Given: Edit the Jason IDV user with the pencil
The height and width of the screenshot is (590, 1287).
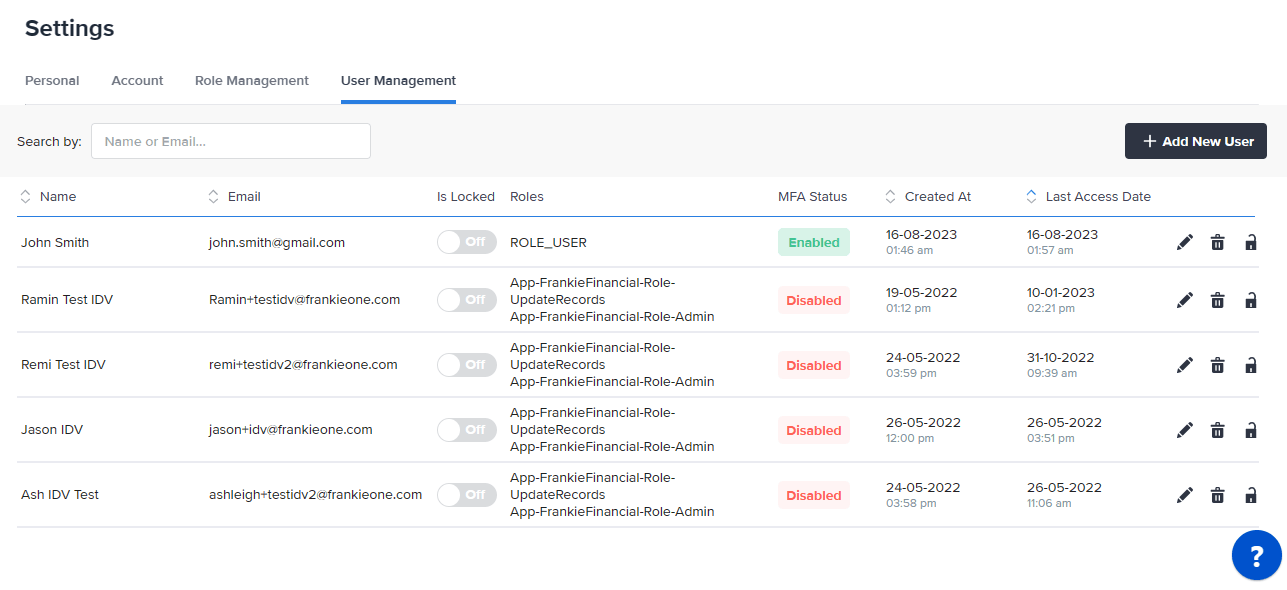Looking at the screenshot, I should (x=1184, y=429).
